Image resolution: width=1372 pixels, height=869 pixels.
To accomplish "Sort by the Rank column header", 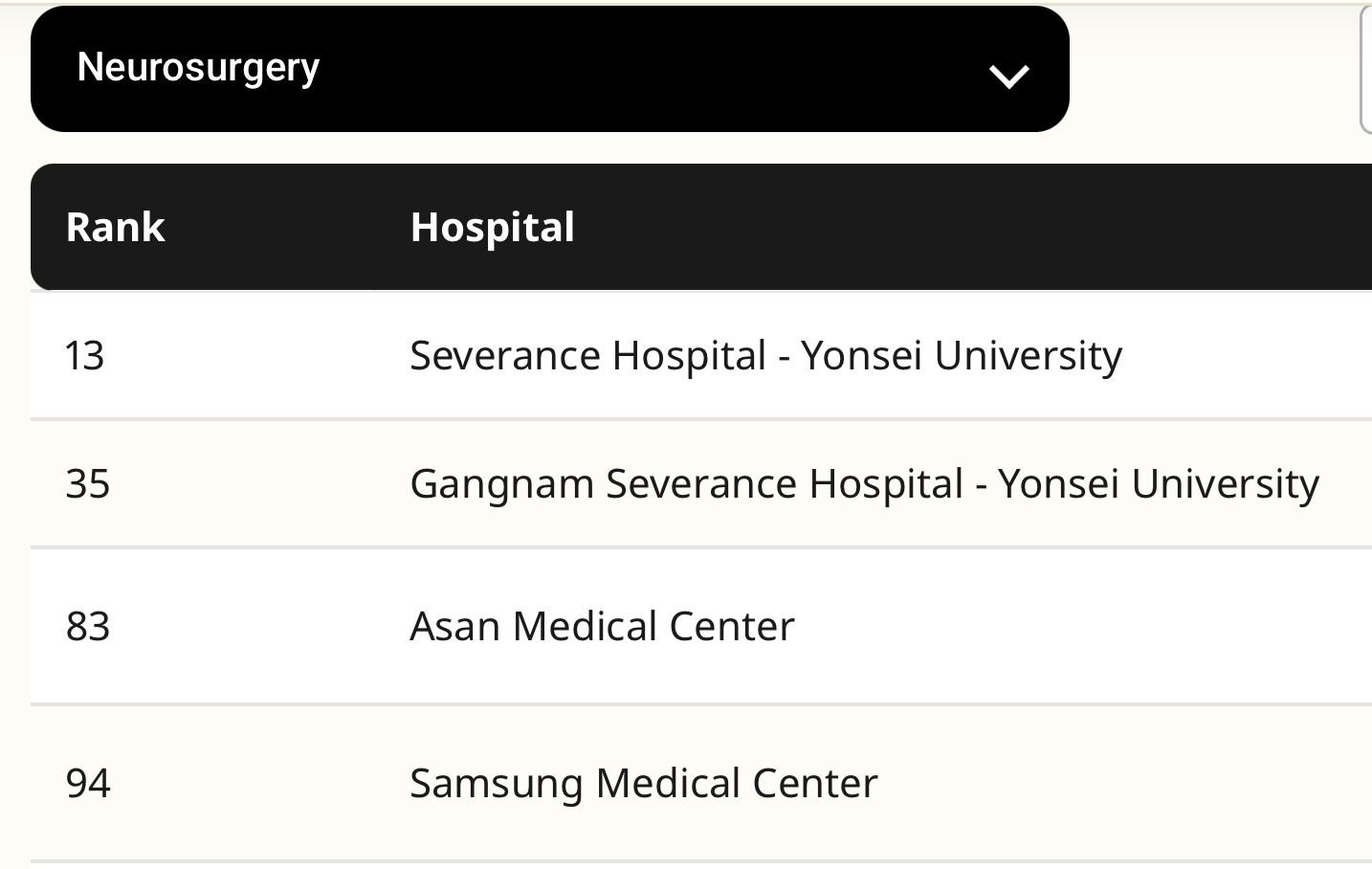I will 116,228.
